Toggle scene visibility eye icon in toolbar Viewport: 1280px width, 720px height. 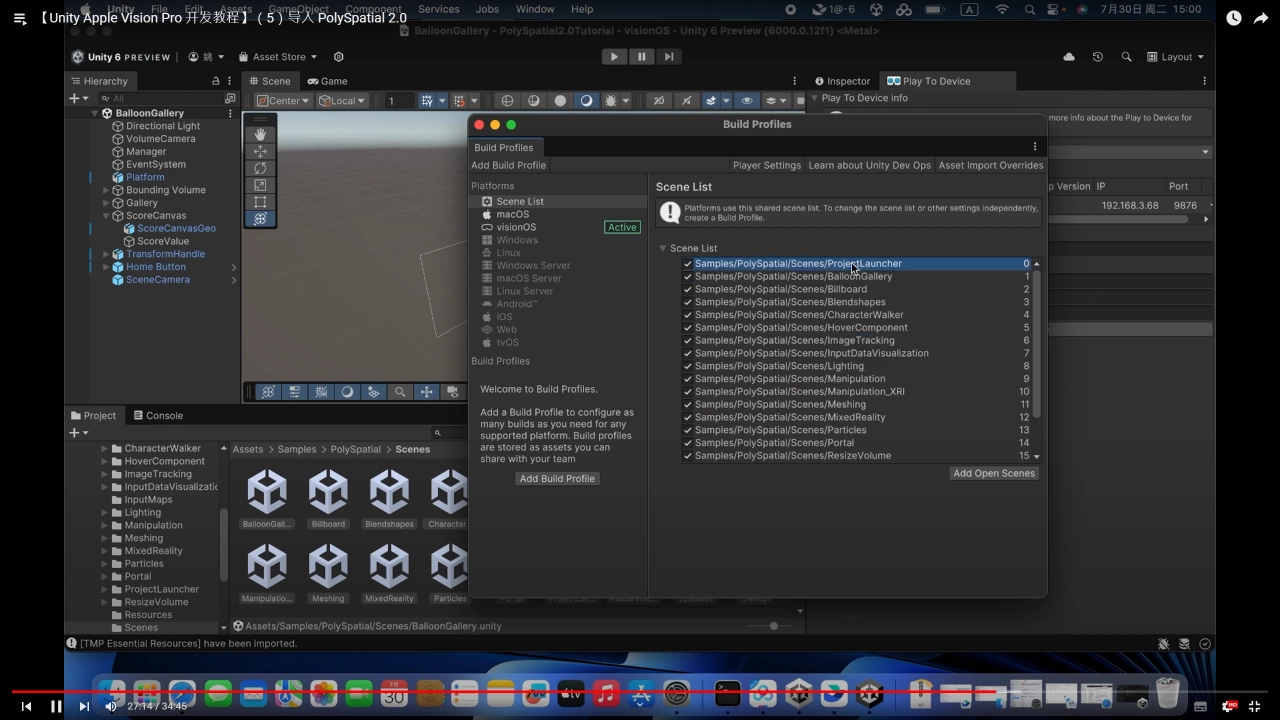(x=746, y=100)
